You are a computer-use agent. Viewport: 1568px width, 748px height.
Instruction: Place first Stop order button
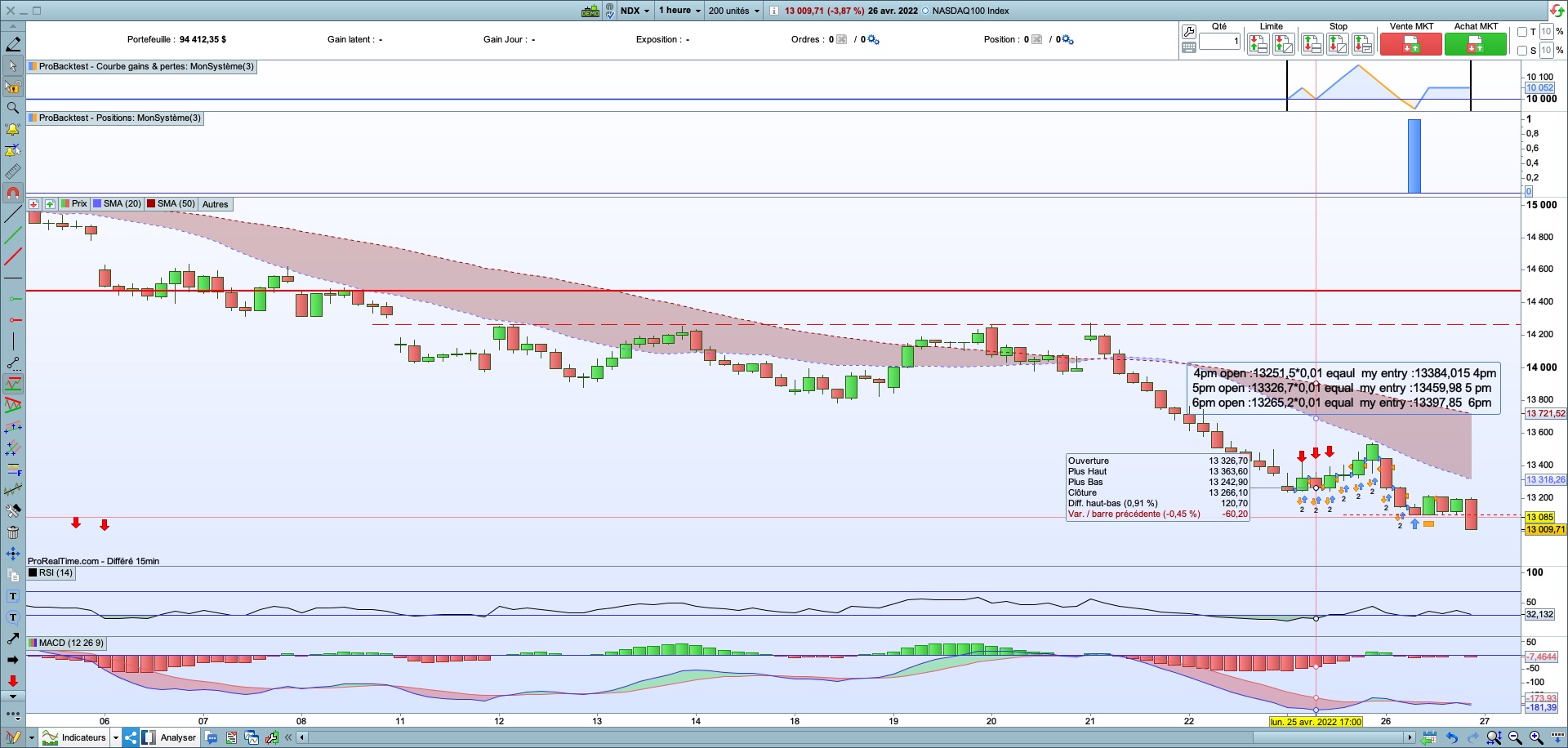pyautogui.click(x=1312, y=44)
